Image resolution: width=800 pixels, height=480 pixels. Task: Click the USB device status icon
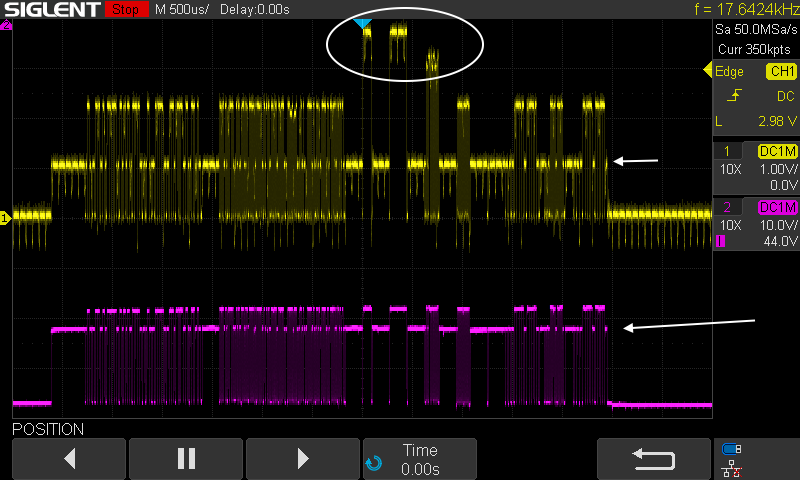pyautogui.click(x=732, y=449)
